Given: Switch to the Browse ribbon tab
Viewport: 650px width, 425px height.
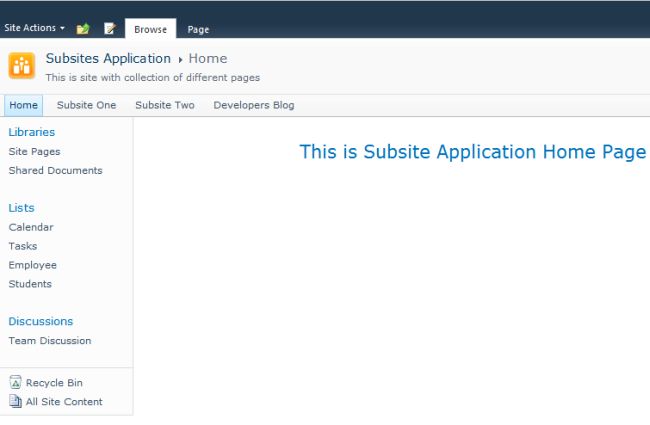Looking at the screenshot, I should point(150,29).
